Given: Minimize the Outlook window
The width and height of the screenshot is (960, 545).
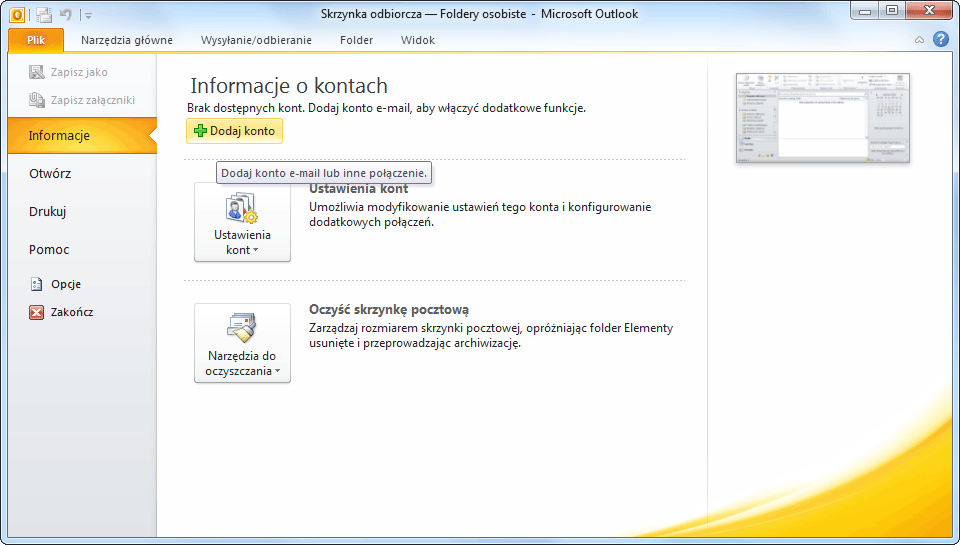Looking at the screenshot, I should click(x=865, y=11).
